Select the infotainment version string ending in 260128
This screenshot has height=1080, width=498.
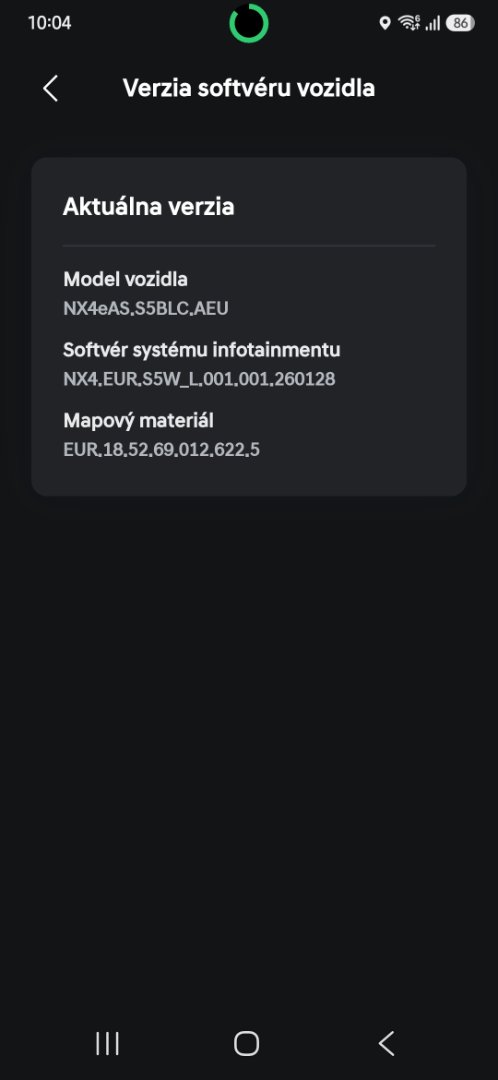point(200,380)
